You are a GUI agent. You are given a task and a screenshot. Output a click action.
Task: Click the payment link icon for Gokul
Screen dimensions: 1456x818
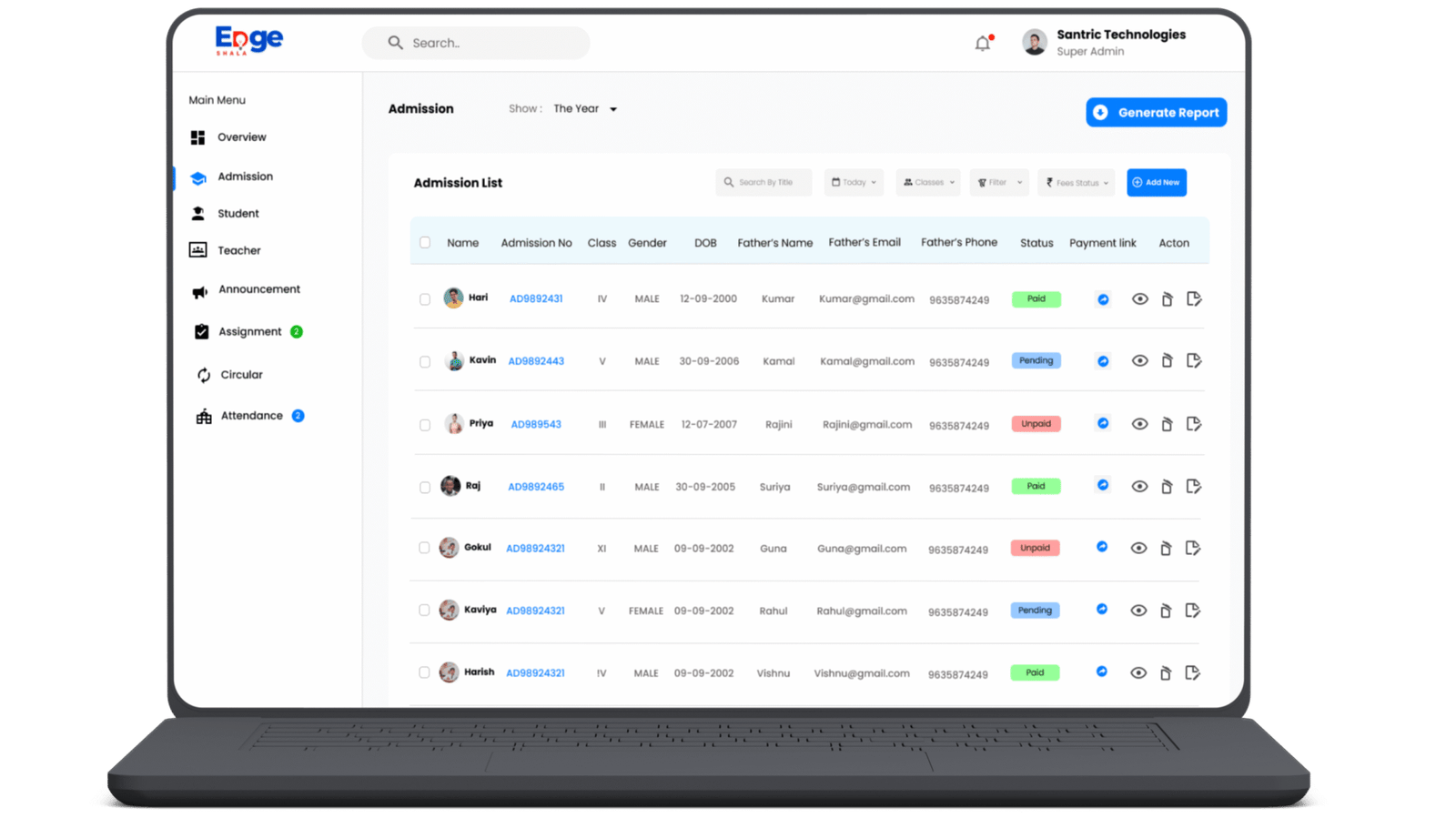1102,547
